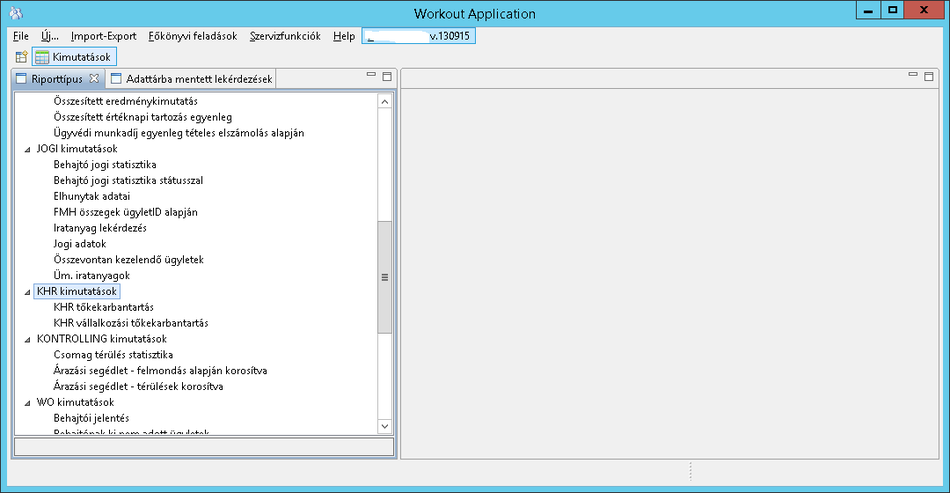Collapse the JOGI kimutatások tree node

click(27, 149)
